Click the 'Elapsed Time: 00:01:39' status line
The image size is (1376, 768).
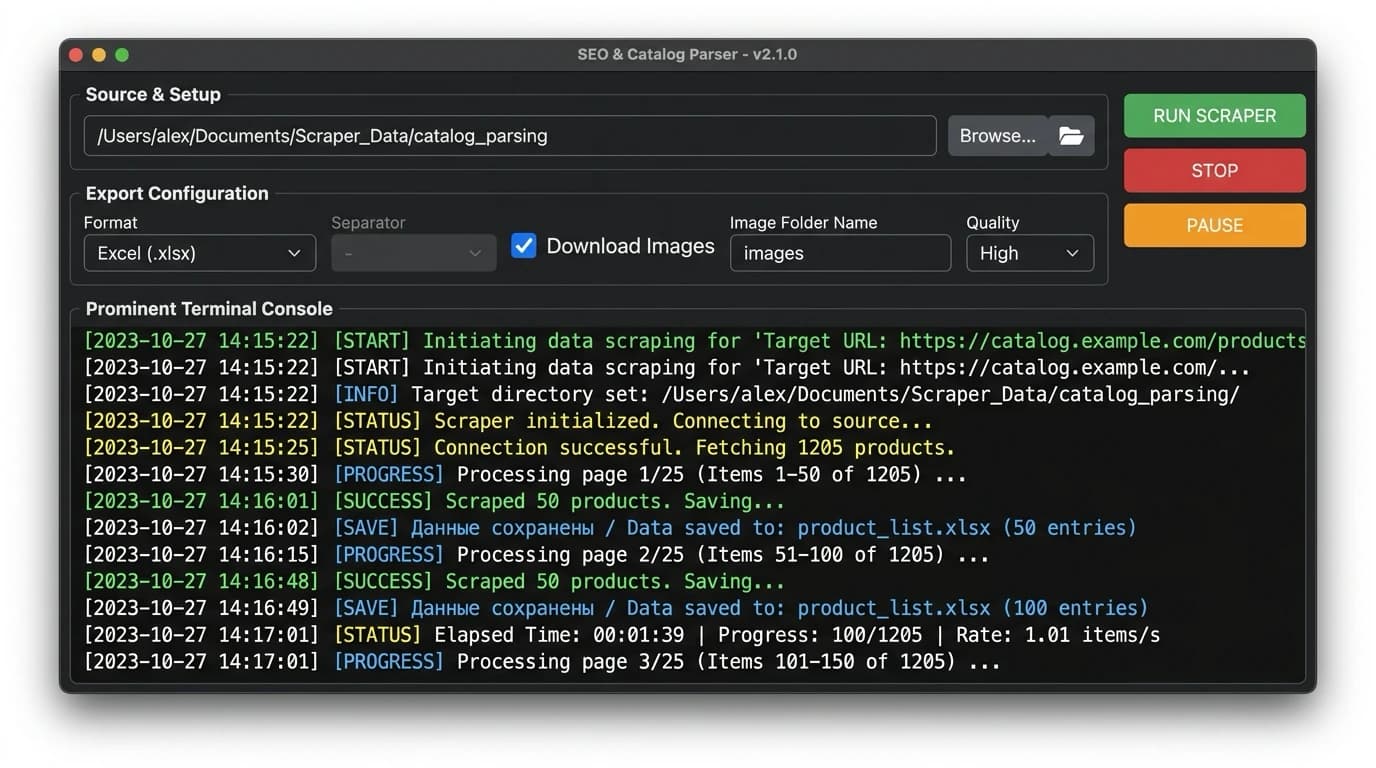[x=622, y=635]
